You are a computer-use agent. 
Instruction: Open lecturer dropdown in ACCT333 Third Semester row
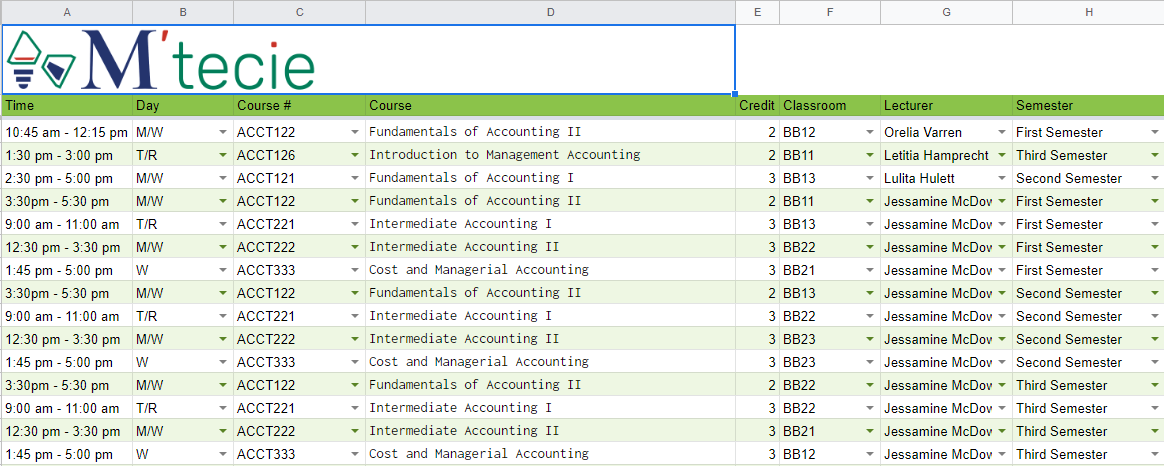(x=1002, y=455)
